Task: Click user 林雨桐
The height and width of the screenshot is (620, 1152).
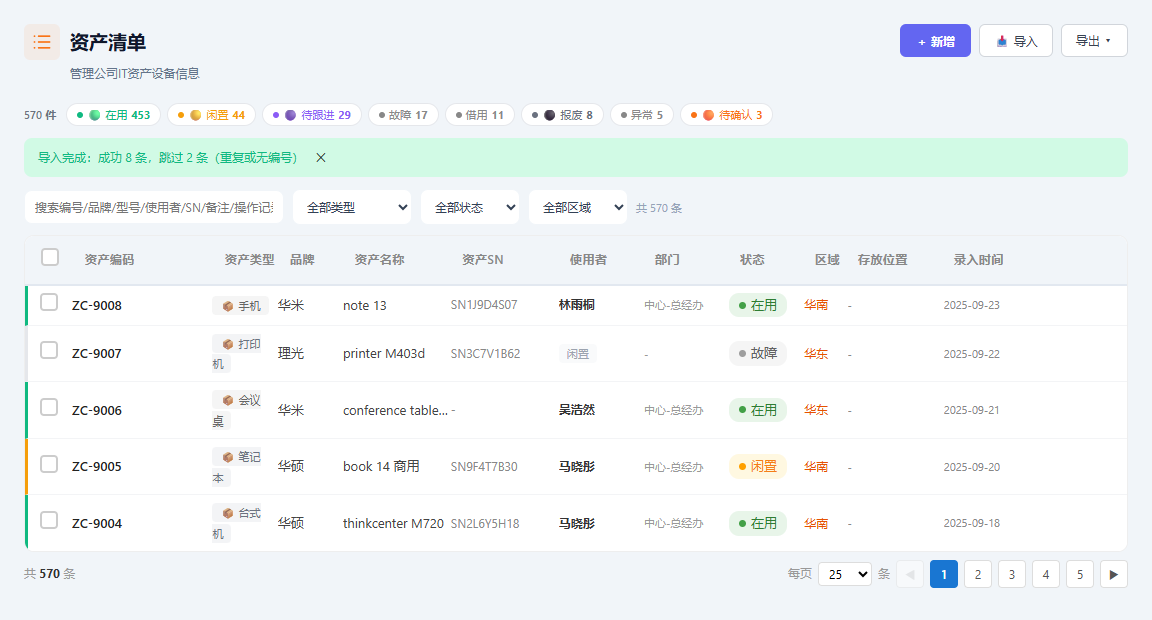Action: click(x=577, y=305)
